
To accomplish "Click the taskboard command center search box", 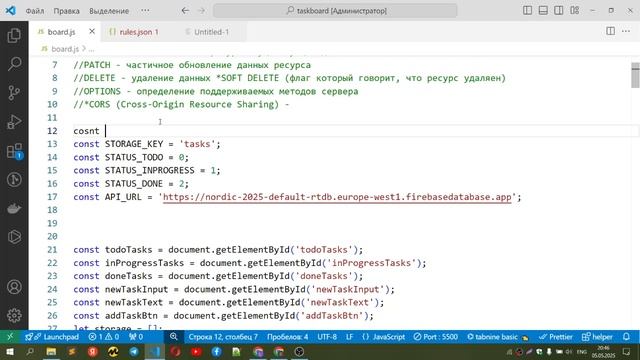I will (335, 11).
